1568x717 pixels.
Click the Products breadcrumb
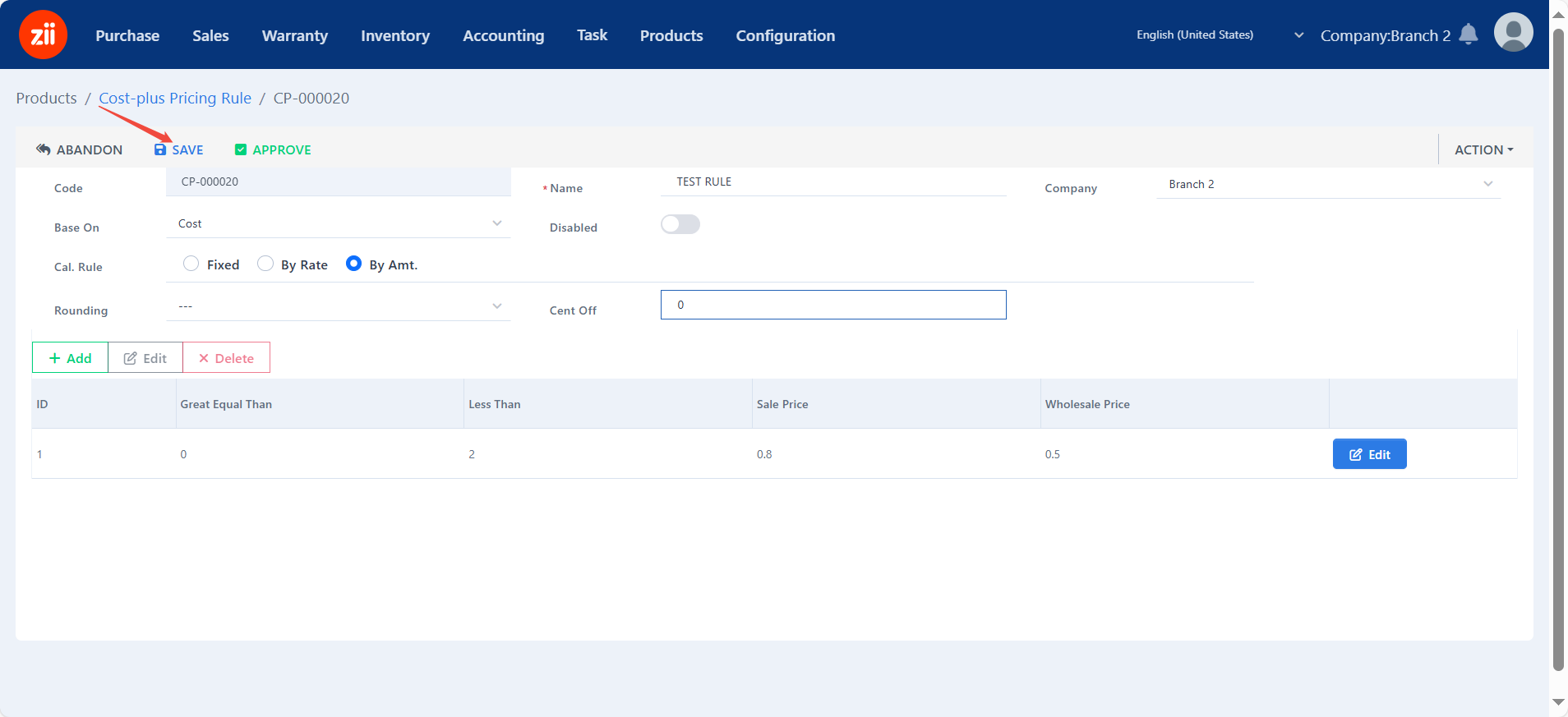(46, 98)
